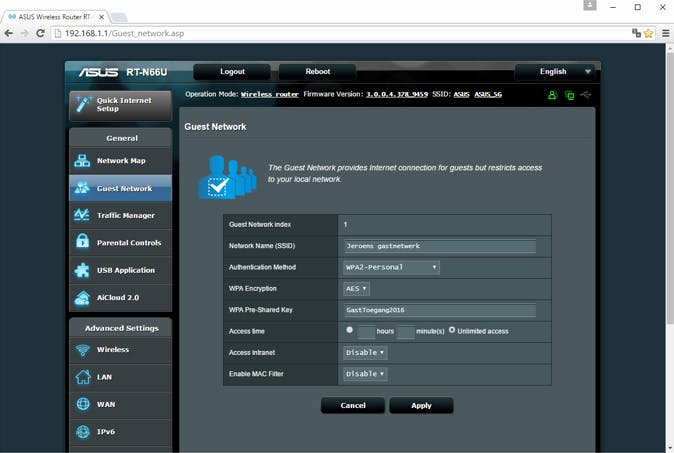674x453 pixels.
Task: Open Parental Controls padlock icon
Action: (x=82, y=242)
